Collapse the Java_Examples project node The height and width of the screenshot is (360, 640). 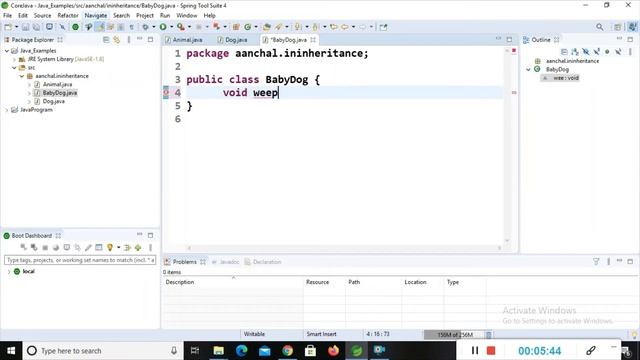coord(7,51)
